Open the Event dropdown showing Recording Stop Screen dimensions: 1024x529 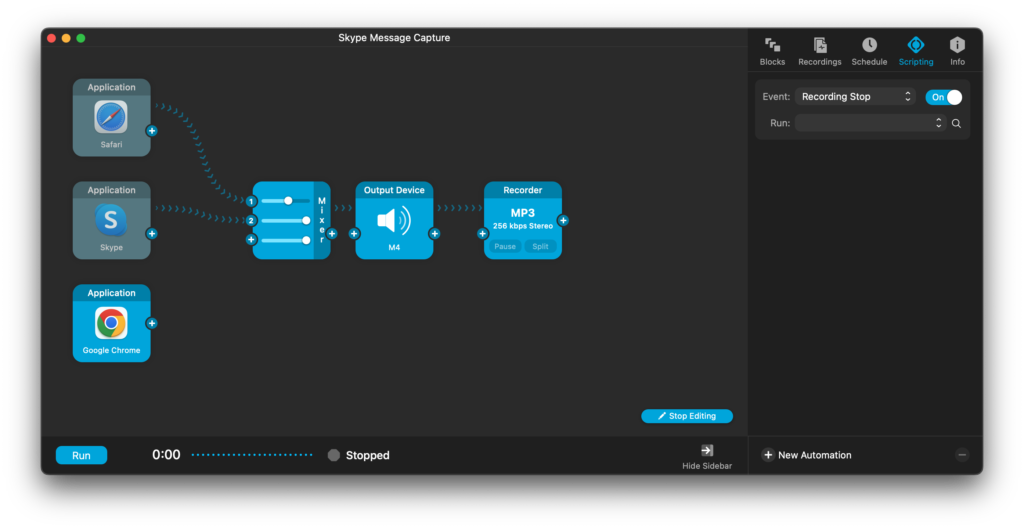[x=855, y=97]
